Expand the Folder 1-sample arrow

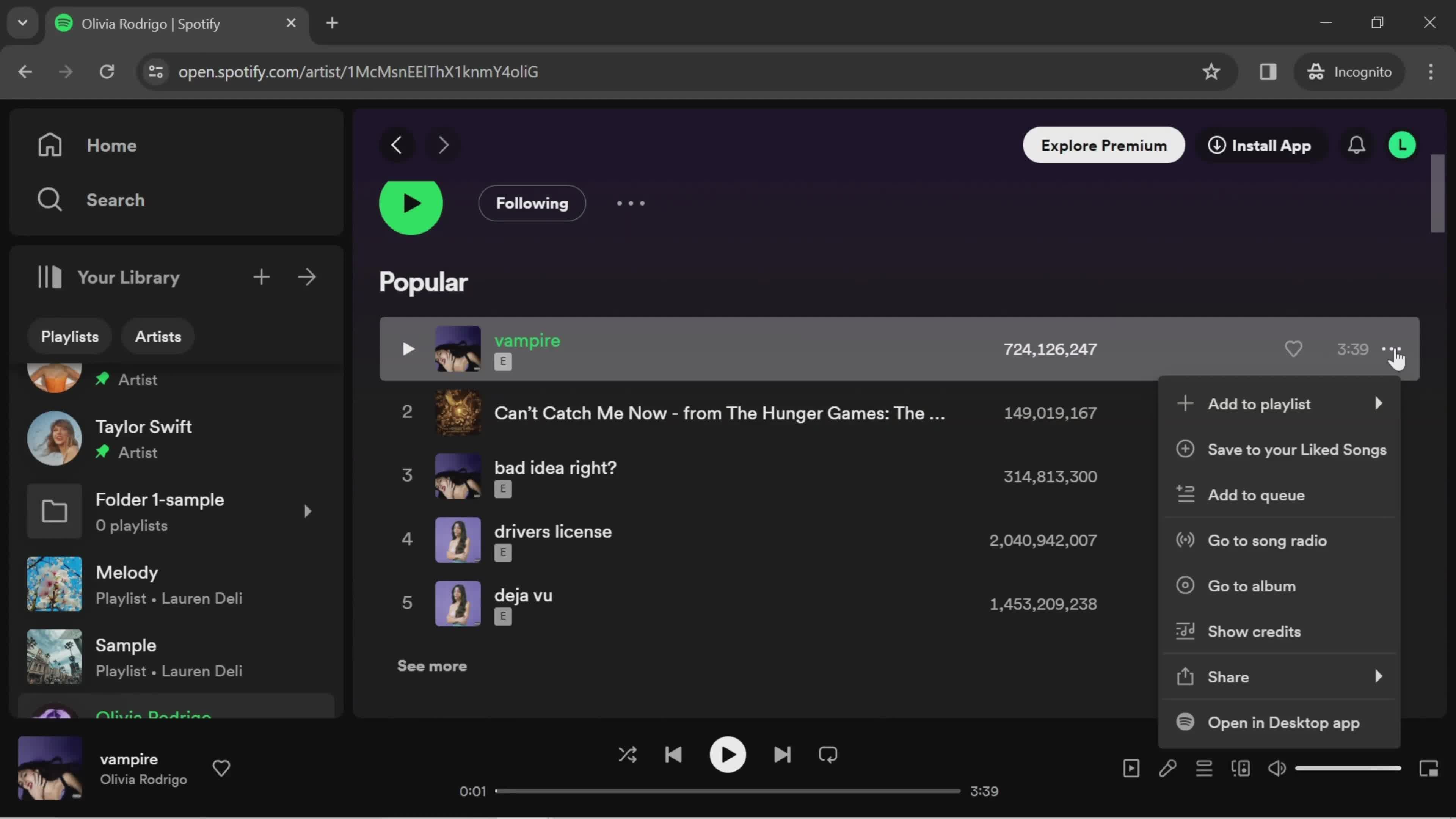tap(308, 511)
